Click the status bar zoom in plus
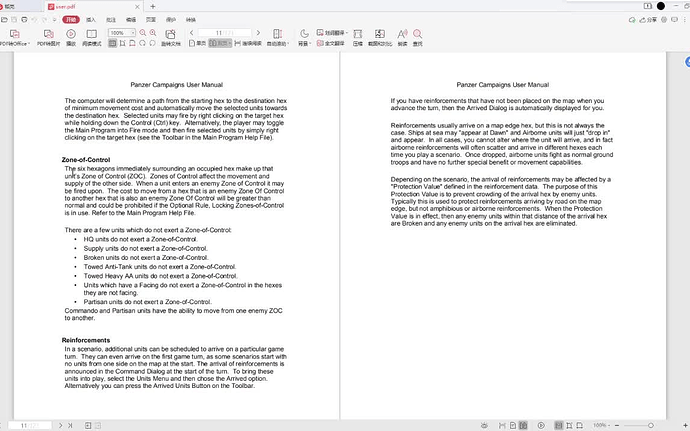The width and height of the screenshot is (690, 431). (x=686, y=425)
